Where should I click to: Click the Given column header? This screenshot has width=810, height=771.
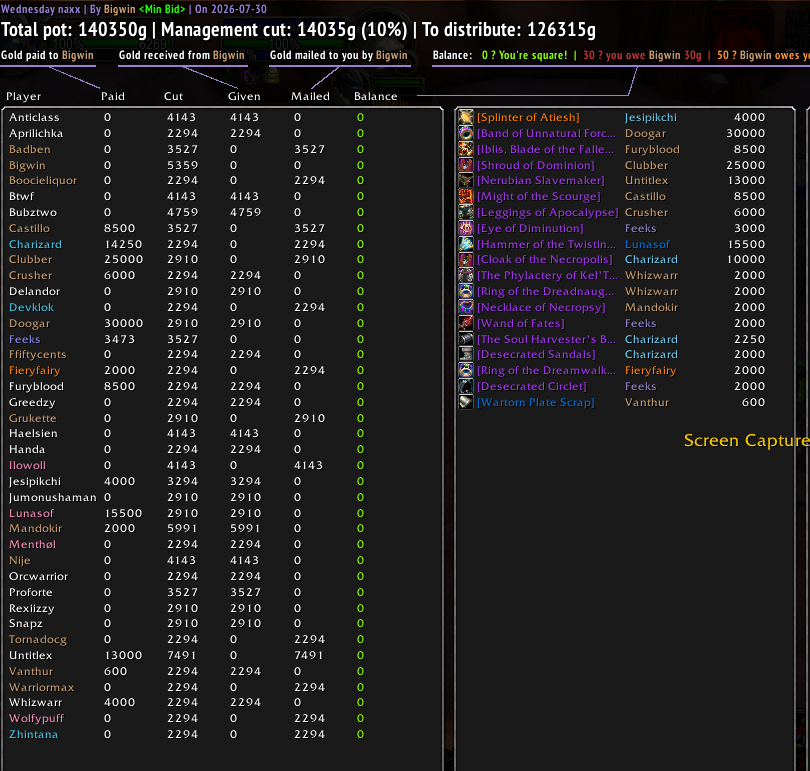[x=244, y=97]
